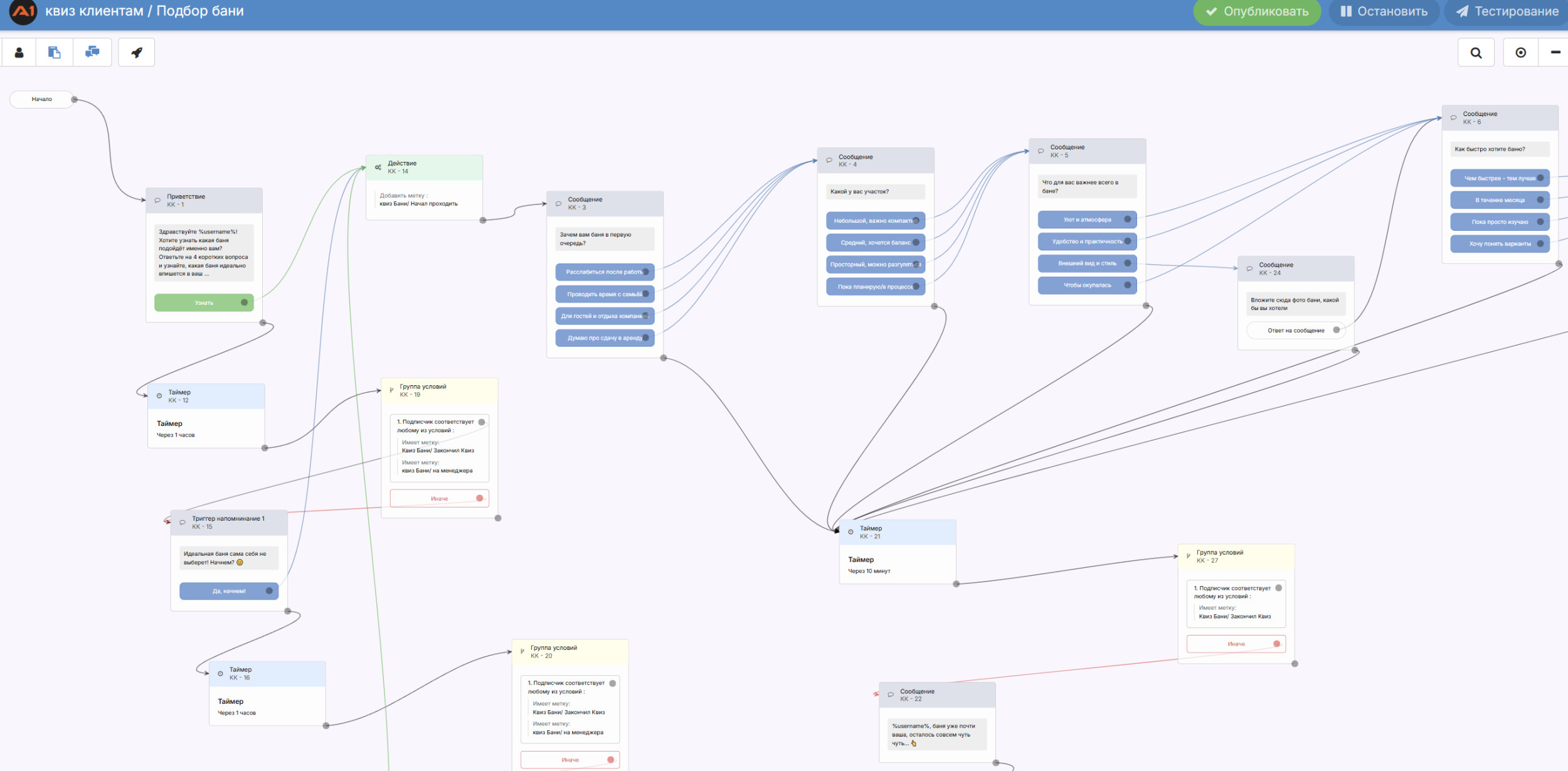Image resolution: width=1568 pixels, height=771 pixels.
Task: Center the canvas with the target icon
Action: [1520, 53]
